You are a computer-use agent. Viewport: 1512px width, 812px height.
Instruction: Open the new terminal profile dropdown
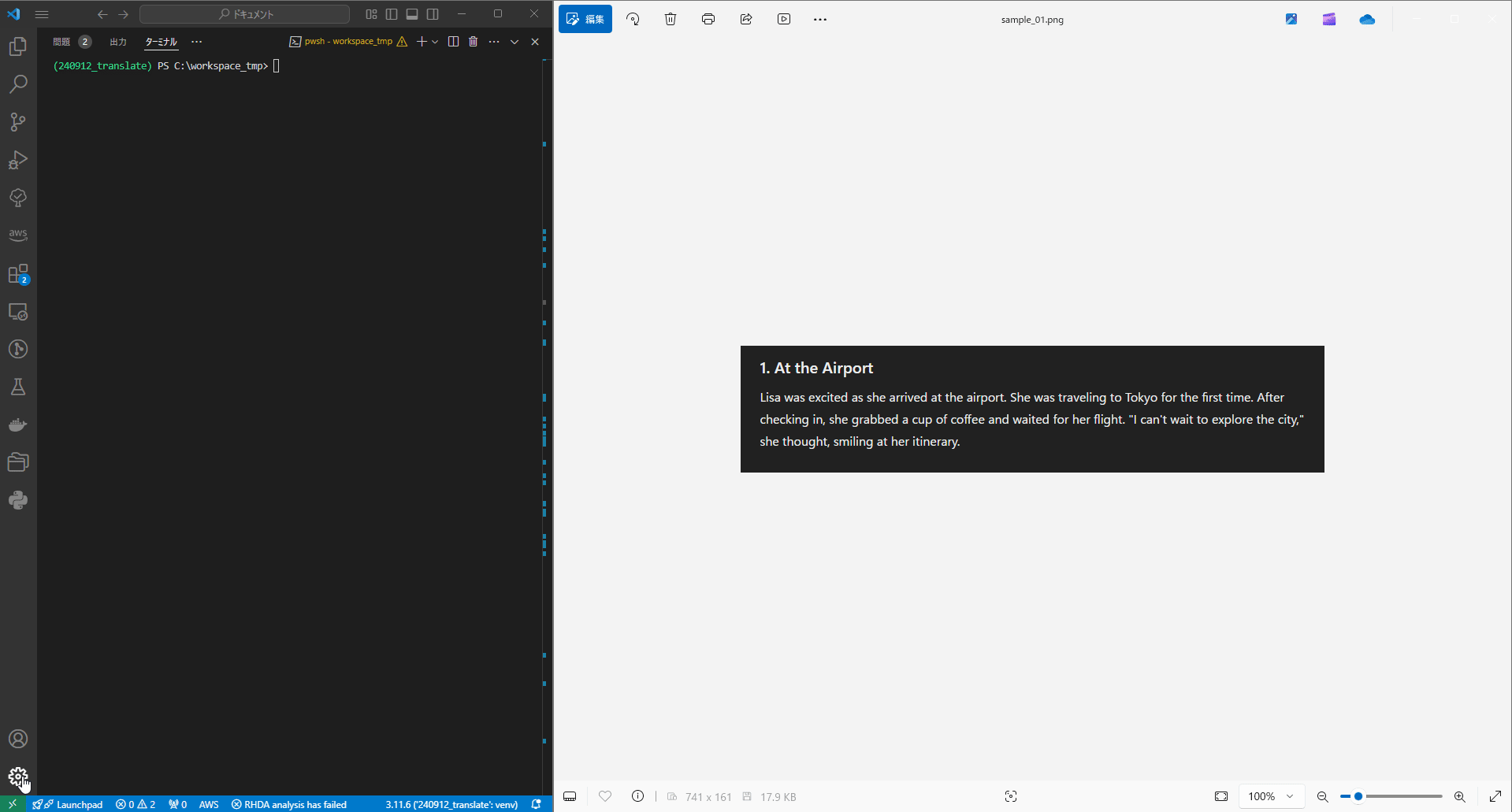click(x=435, y=42)
